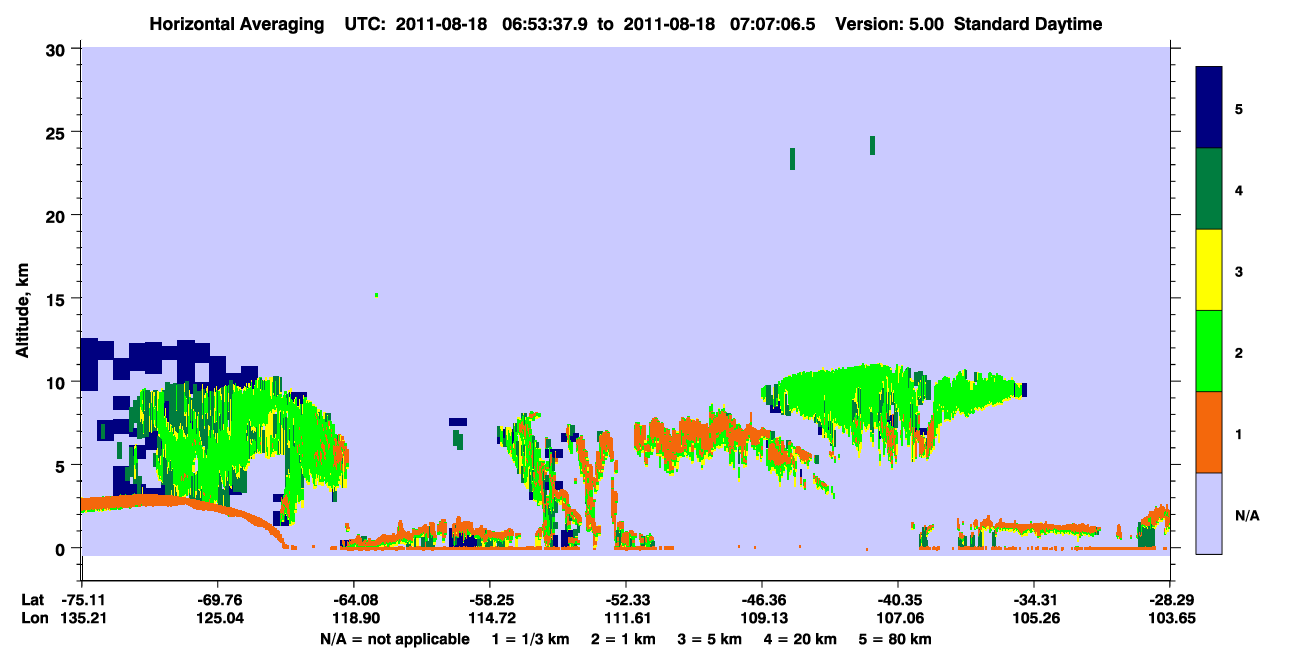Click the color bar label '3'
Viewport: 1300px width, 667px height.
click(x=1239, y=270)
